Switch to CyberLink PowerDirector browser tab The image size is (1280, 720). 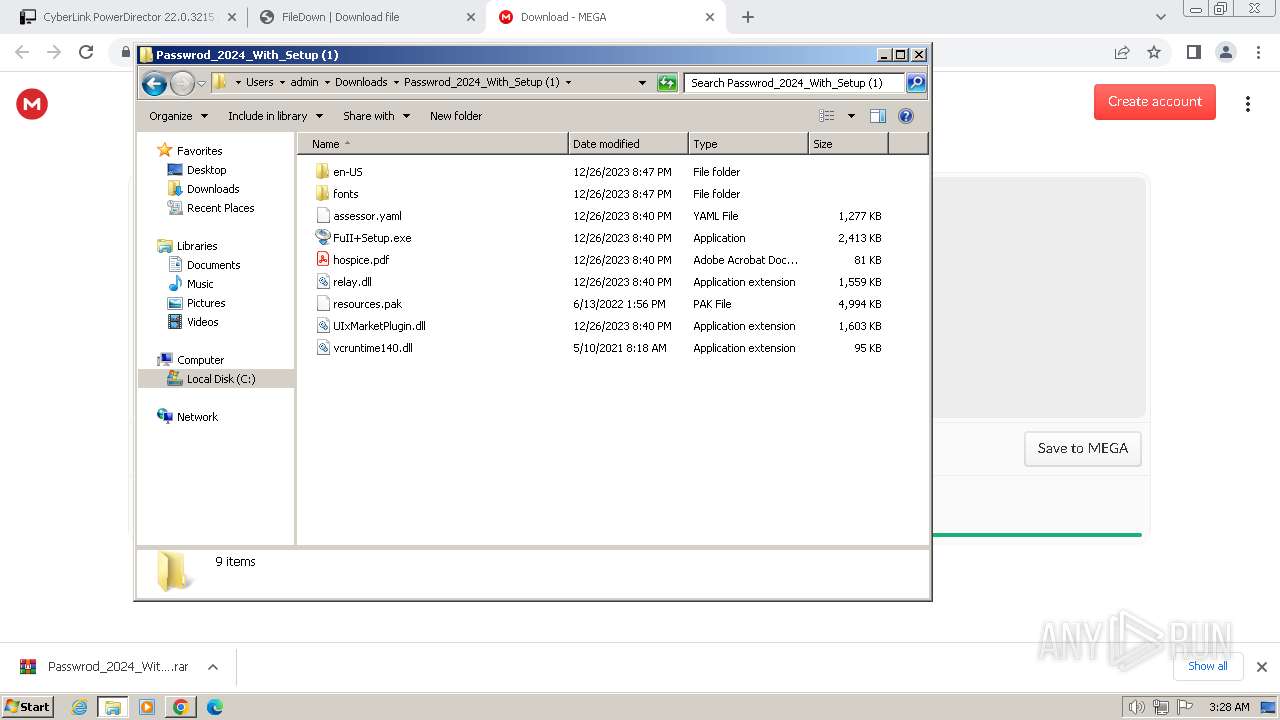click(126, 17)
